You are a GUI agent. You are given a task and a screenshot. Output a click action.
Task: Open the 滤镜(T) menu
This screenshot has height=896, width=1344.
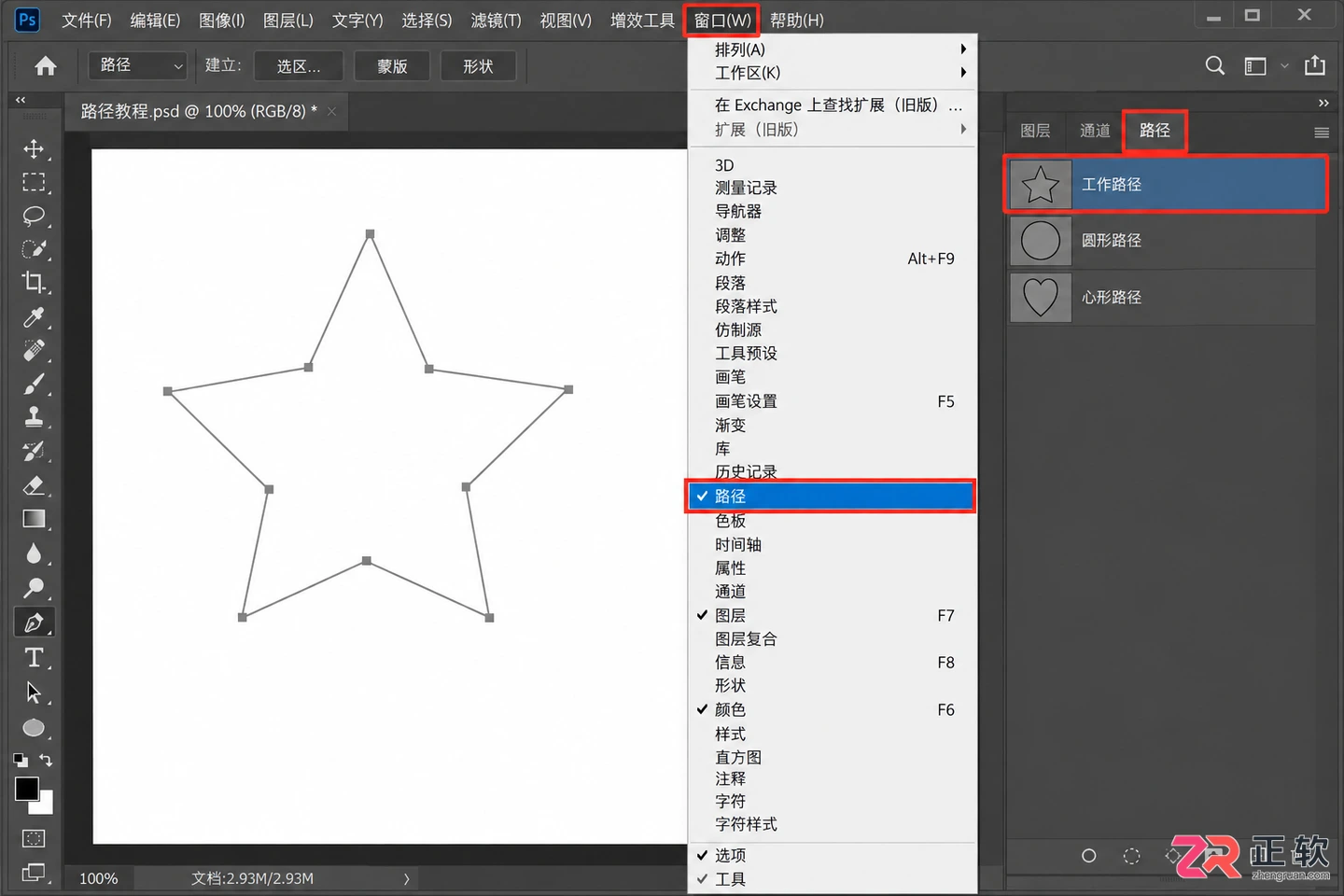tap(496, 21)
